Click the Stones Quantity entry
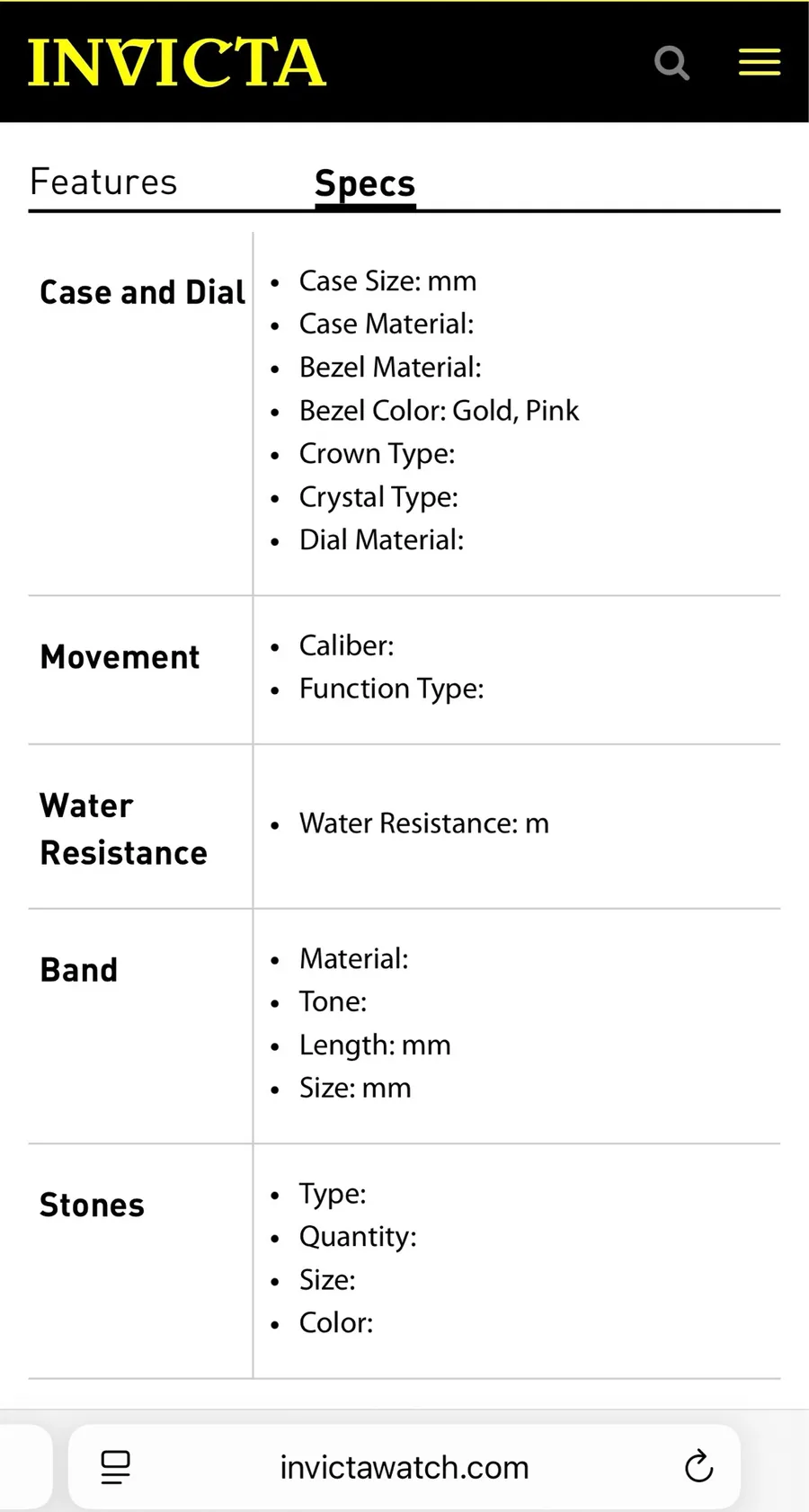Image resolution: width=809 pixels, height=1512 pixels. click(358, 1237)
